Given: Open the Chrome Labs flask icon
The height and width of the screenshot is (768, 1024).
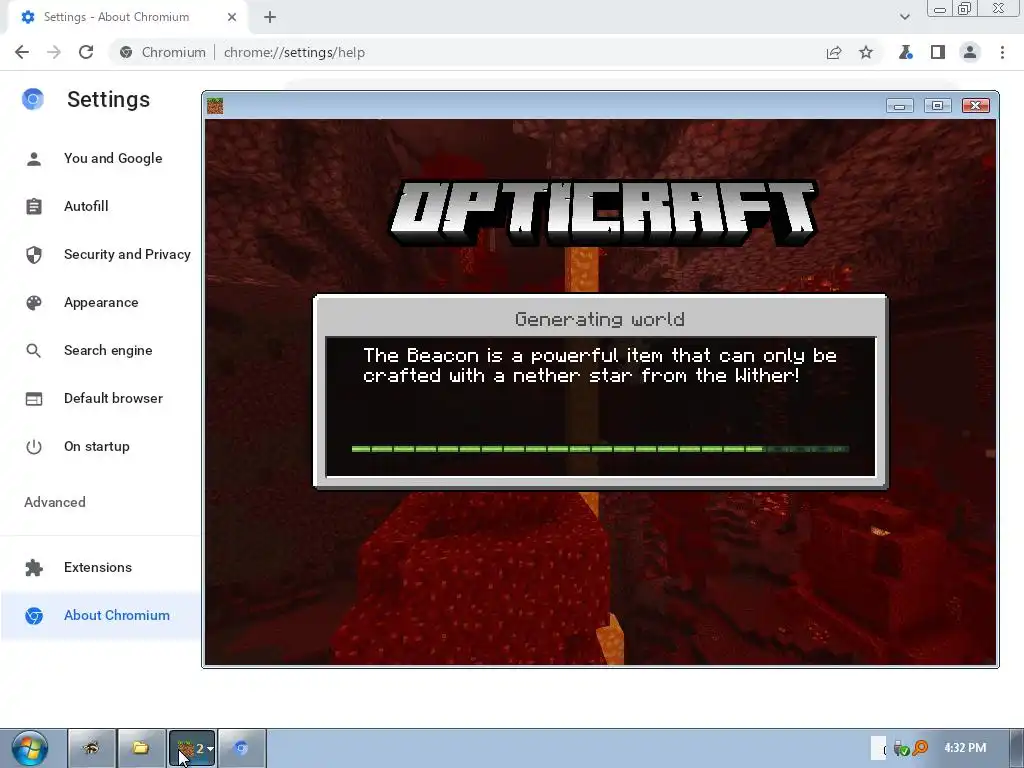Looking at the screenshot, I should 905,52.
